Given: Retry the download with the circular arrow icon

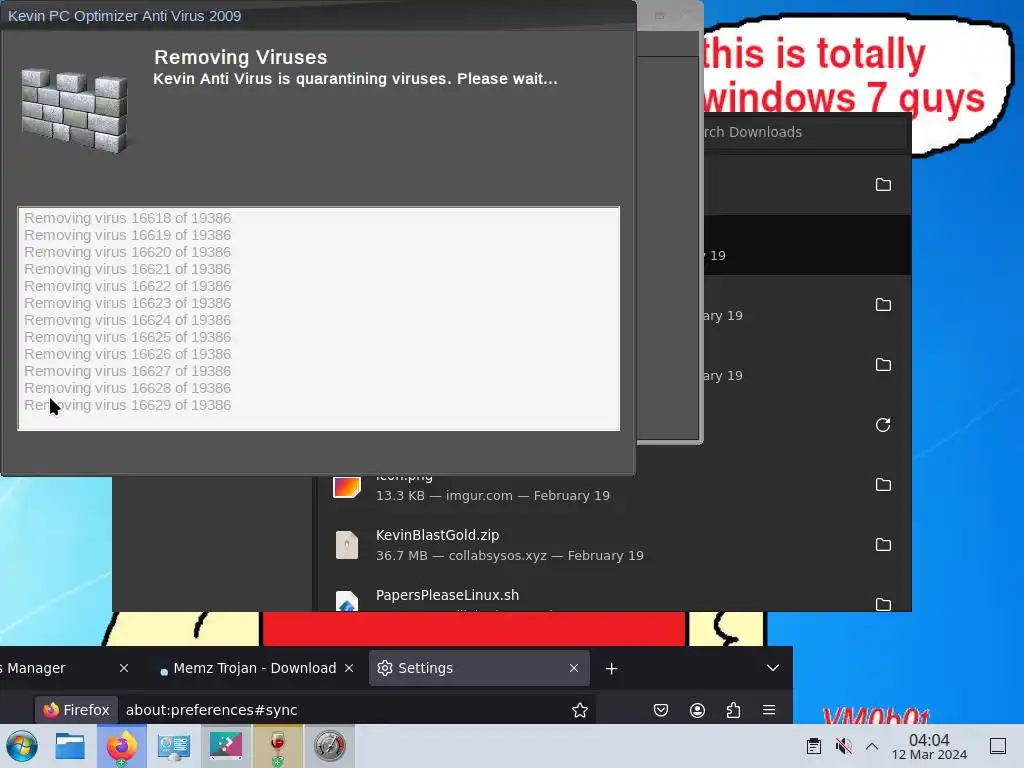Looking at the screenshot, I should [883, 425].
